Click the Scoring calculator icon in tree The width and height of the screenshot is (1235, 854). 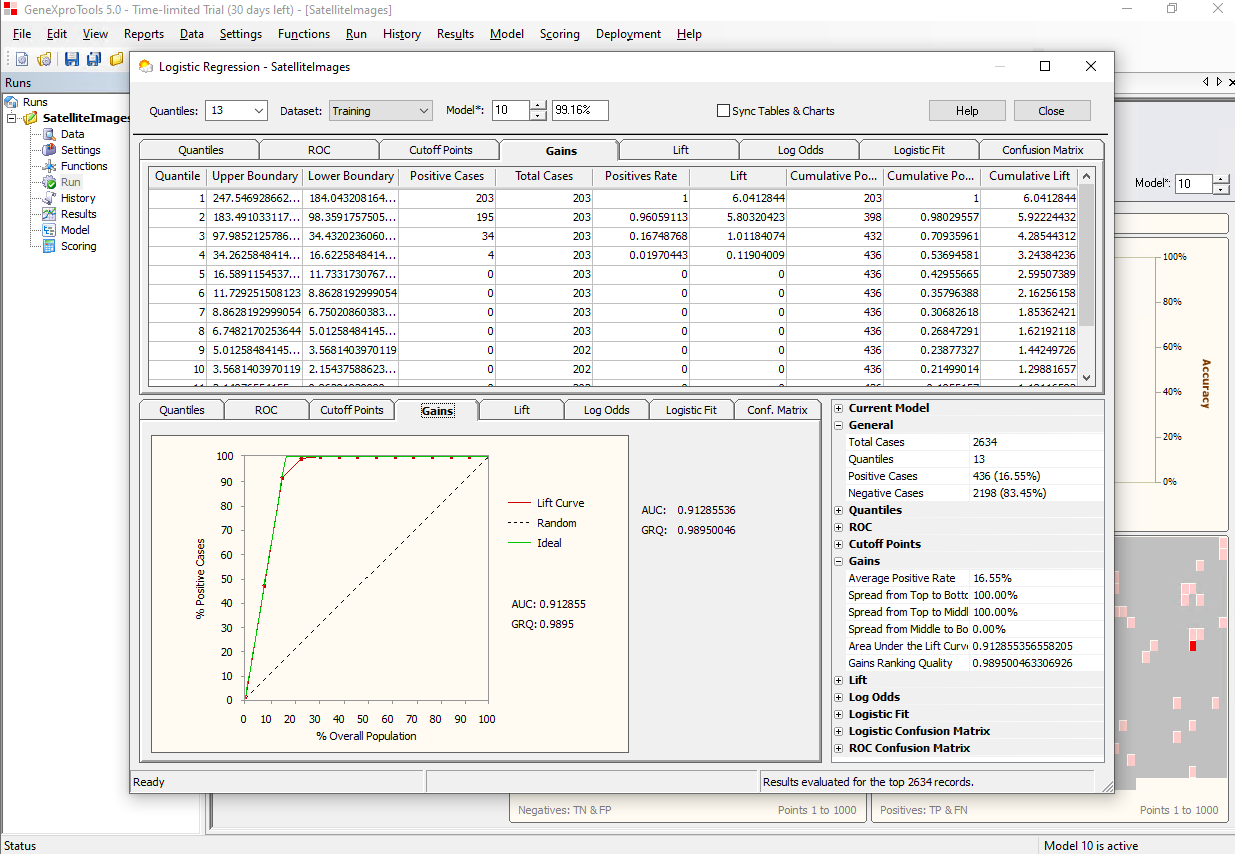tap(49, 246)
